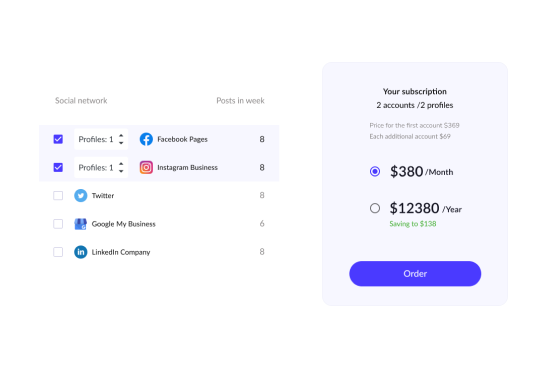Choose the $12380 per Year radio option

[x=375, y=208]
